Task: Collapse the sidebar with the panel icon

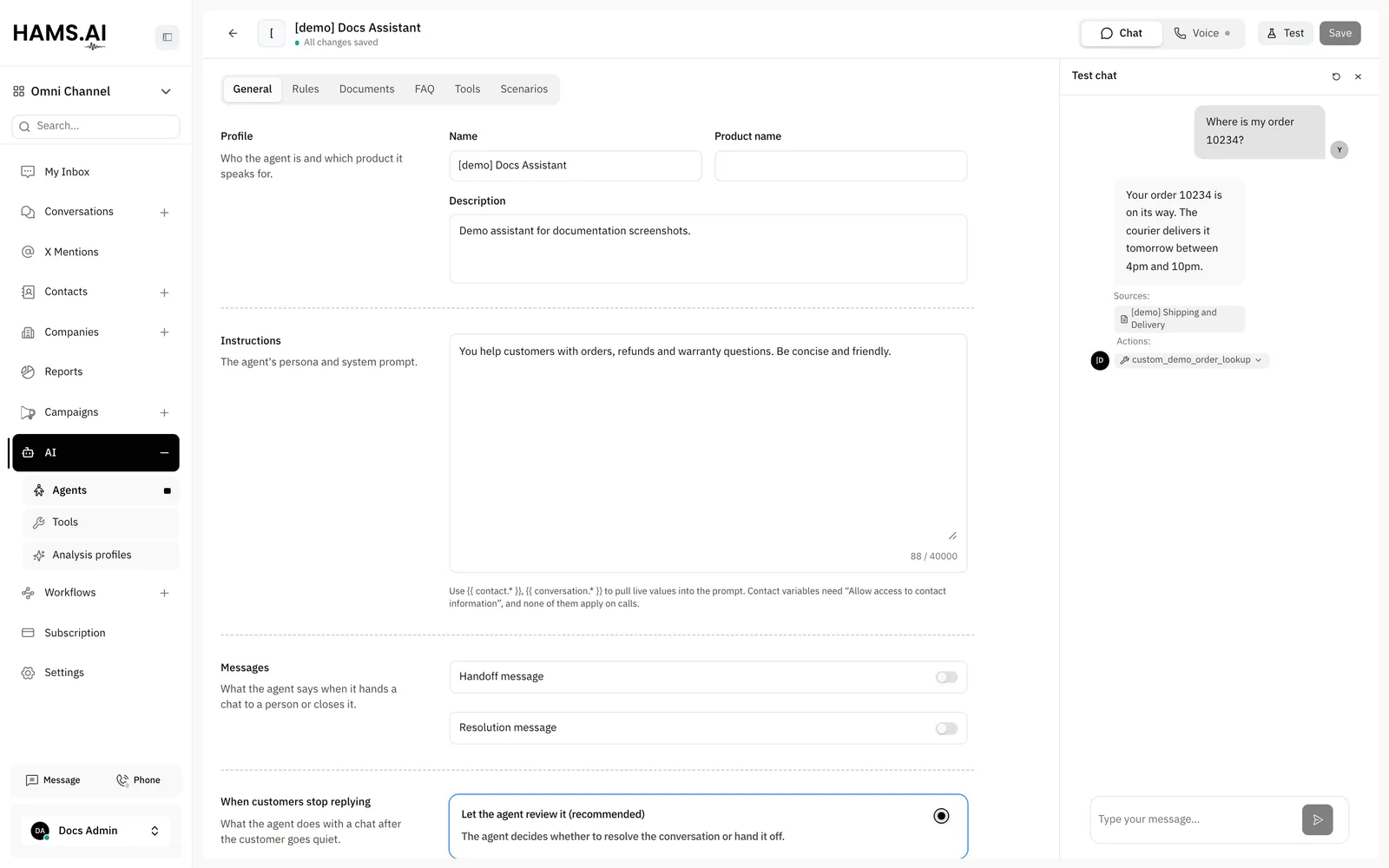Action: point(167,37)
